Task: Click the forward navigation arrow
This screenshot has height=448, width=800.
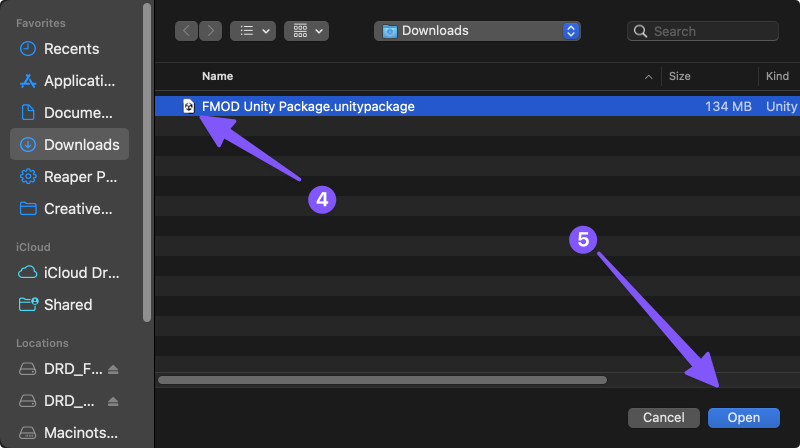Action: pyautogui.click(x=211, y=31)
